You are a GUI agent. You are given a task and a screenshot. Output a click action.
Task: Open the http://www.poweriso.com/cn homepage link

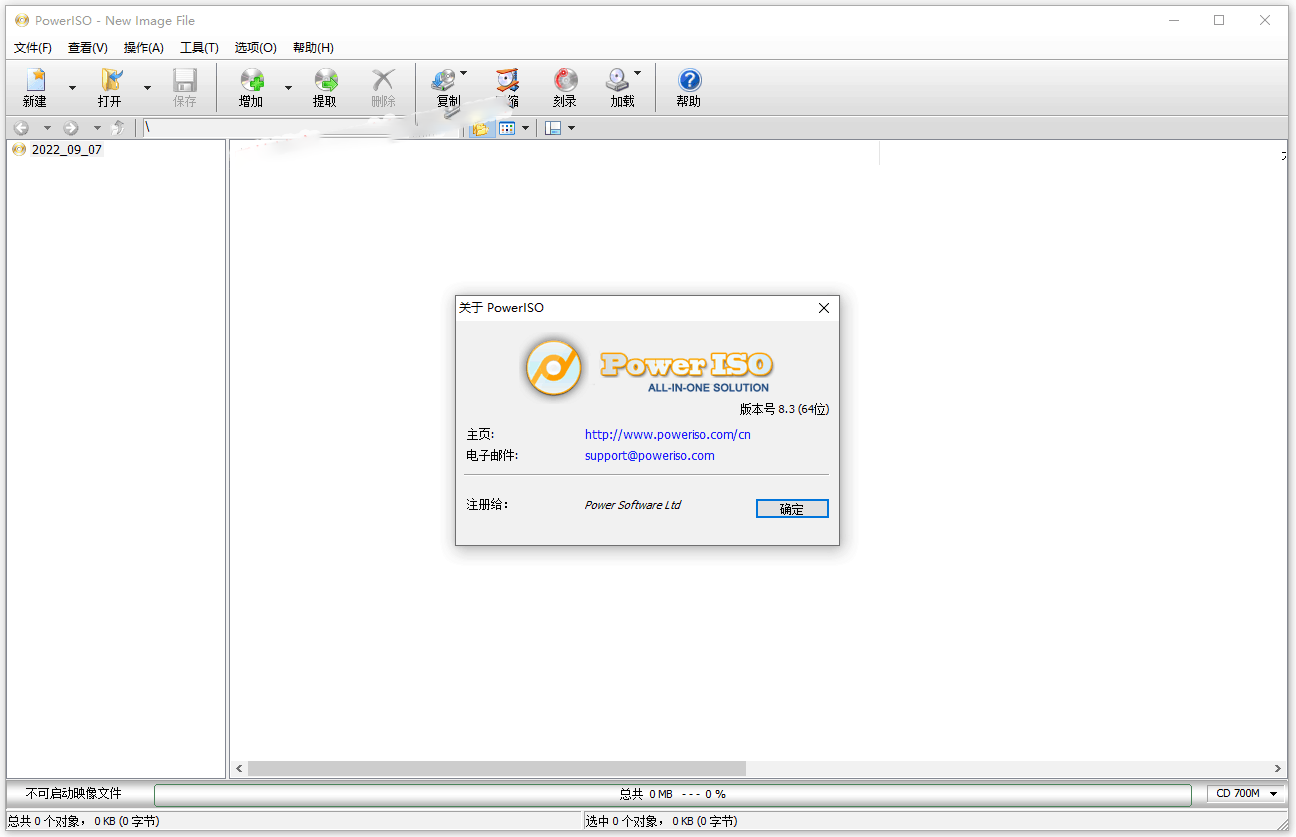tap(668, 434)
